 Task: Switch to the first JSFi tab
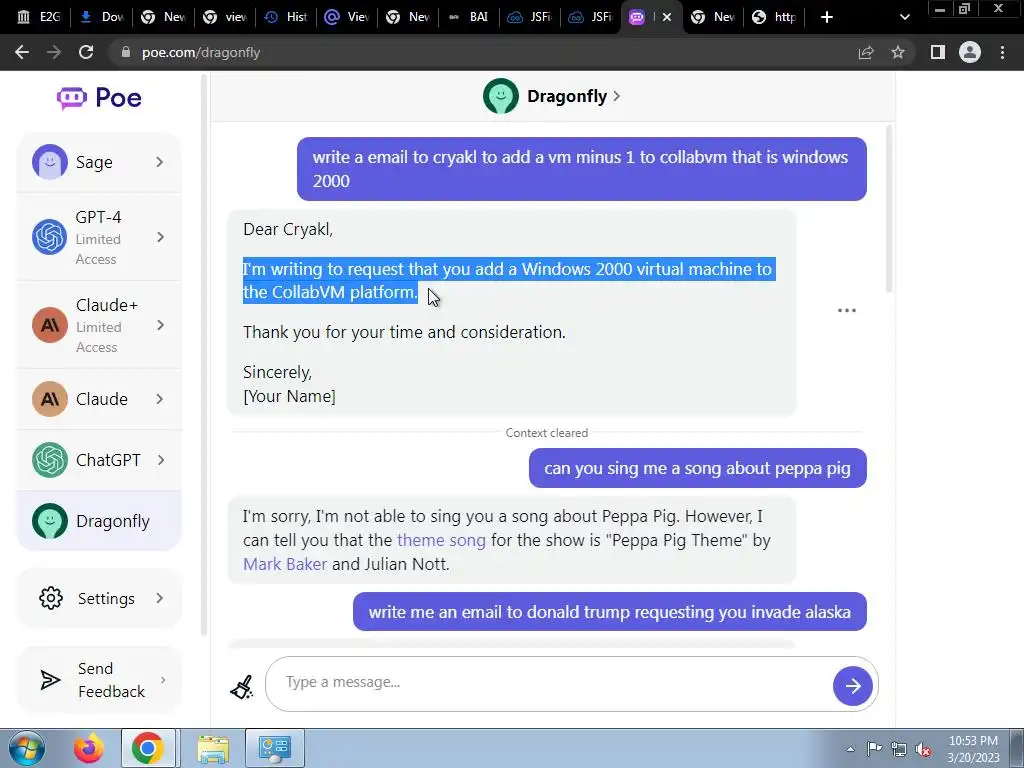click(x=530, y=17)
